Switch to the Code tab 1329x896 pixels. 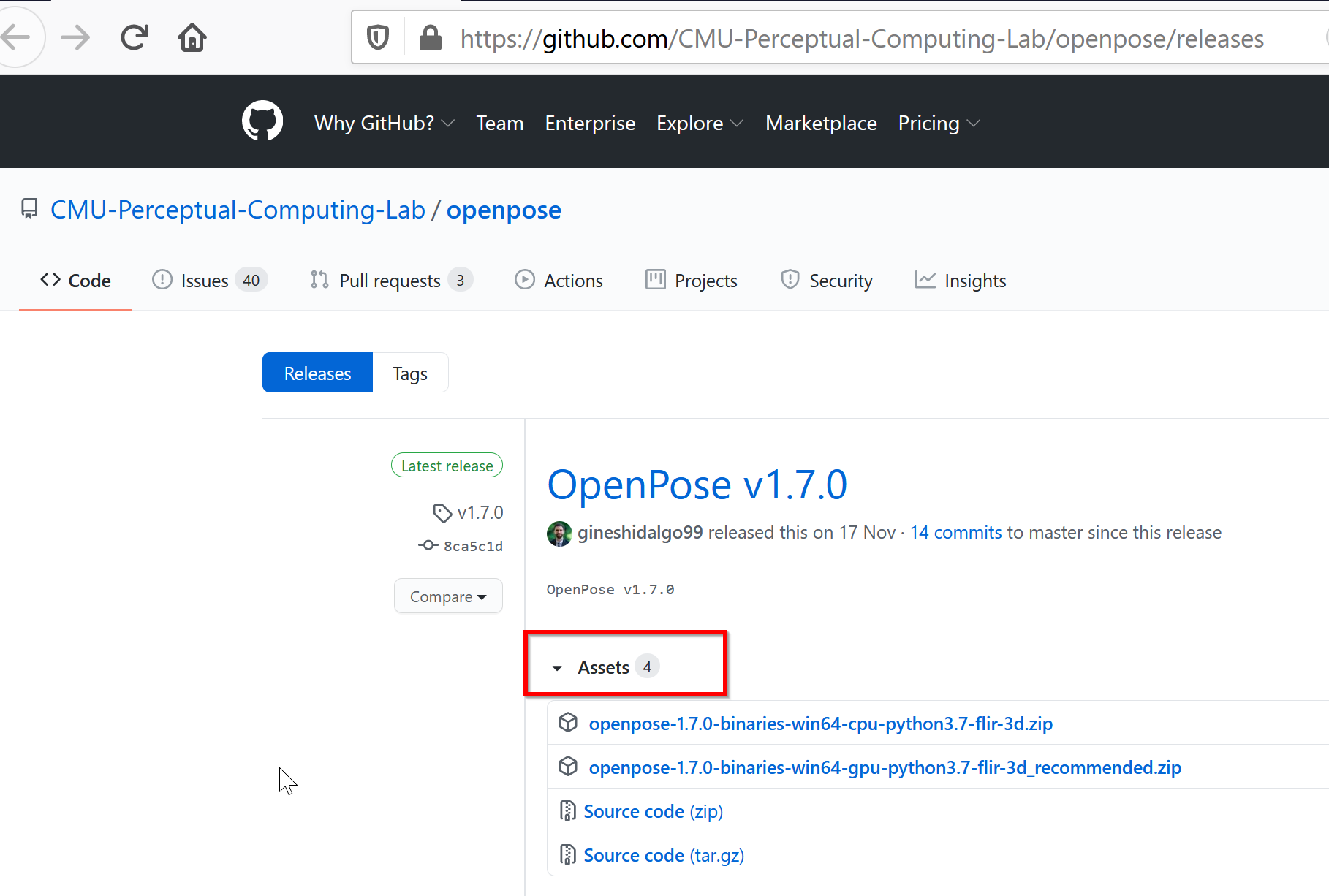tap(75, 281)
